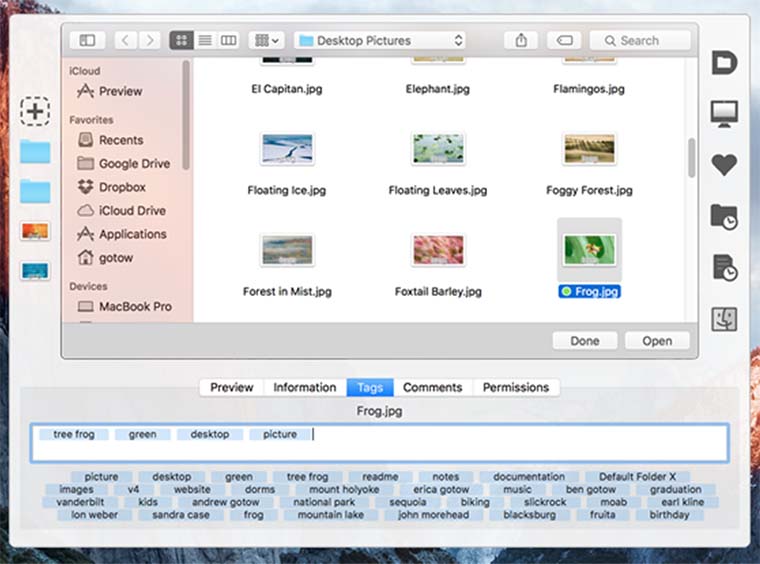The width and height of the screenshot is (760, 564).
Task: Open the Favorites heart icon
Action: (724, 165)
